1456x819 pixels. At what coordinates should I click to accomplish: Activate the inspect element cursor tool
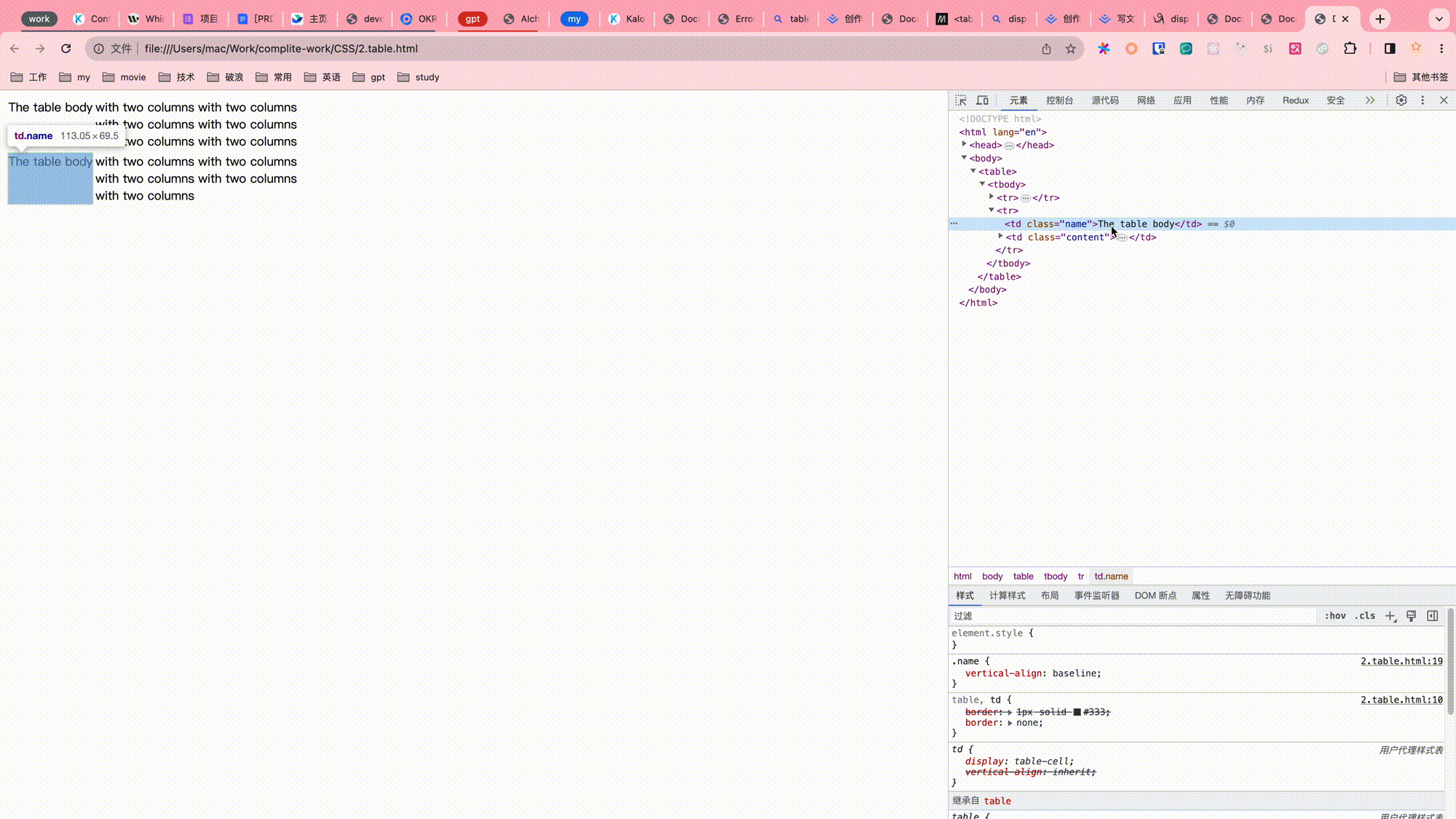coord(960,100)
